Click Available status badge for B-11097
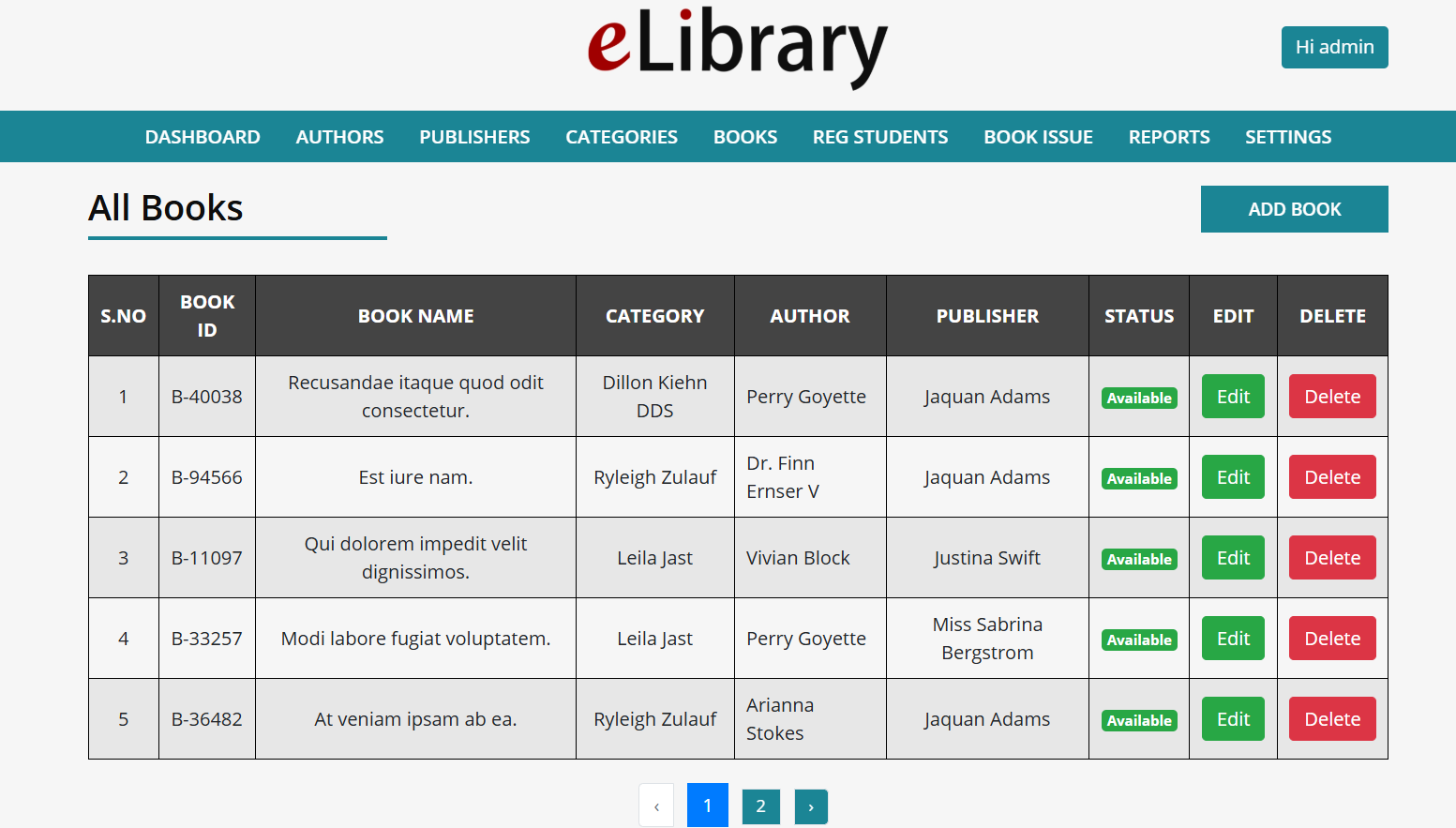Image resolution: width=1456 pixels, height=828 pixels. point(1139,559)
